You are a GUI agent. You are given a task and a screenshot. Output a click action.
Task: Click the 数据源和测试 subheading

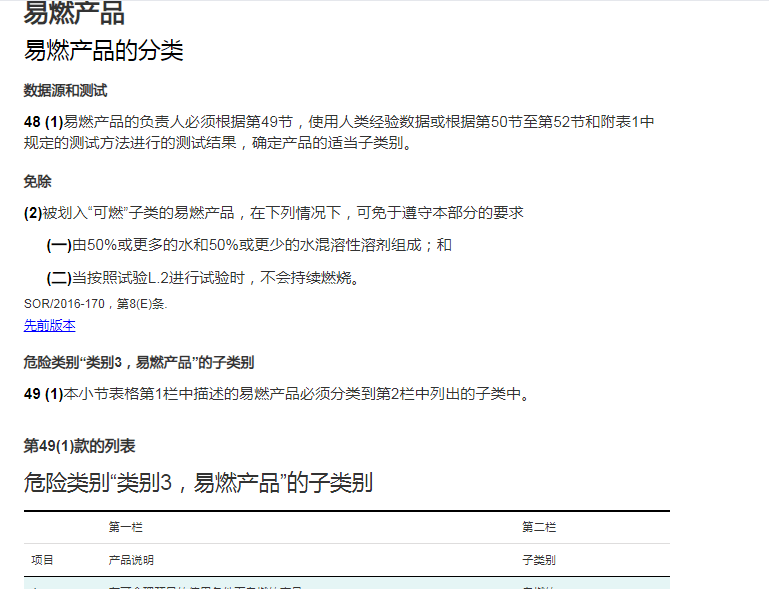tap(65, 91)
